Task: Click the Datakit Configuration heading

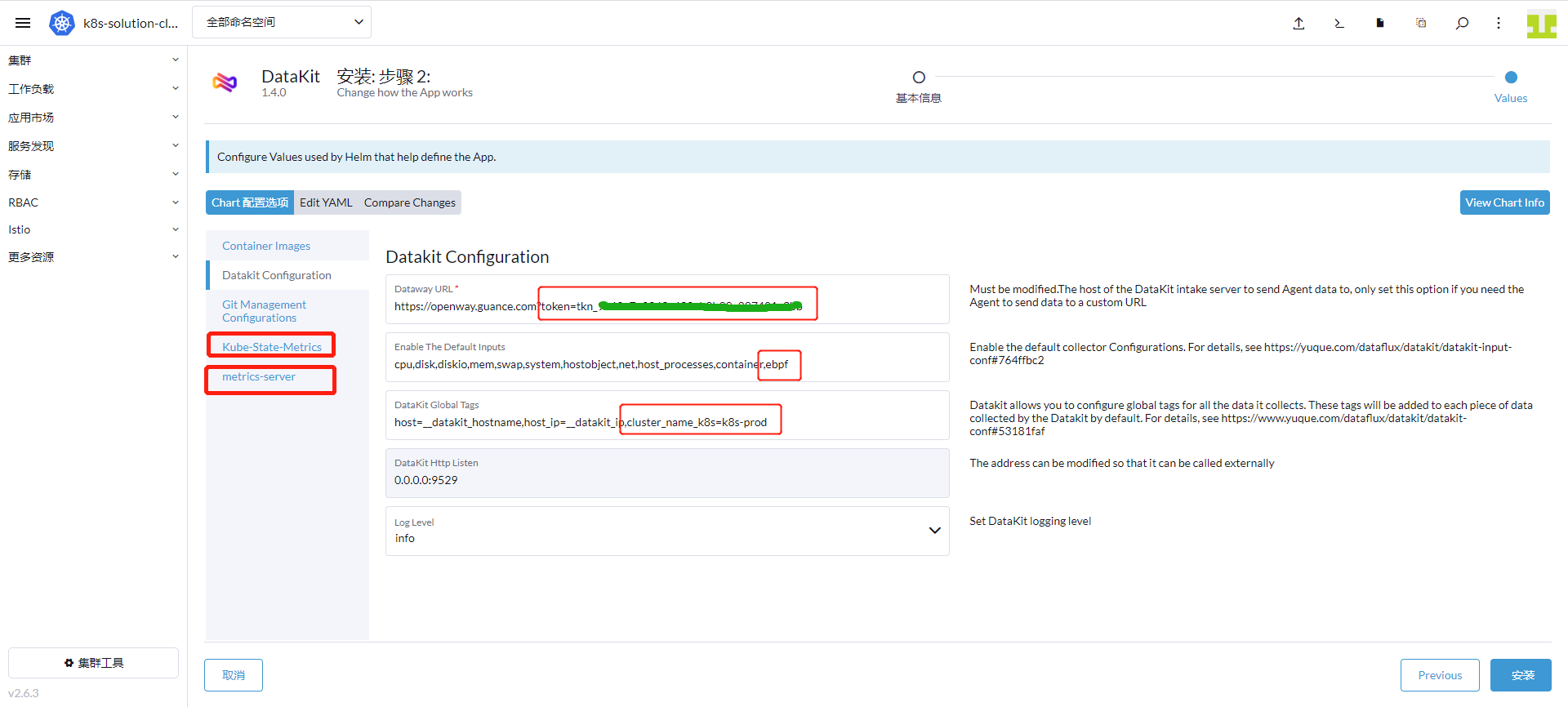Action: pyautogui.click(x=467, y=257)
